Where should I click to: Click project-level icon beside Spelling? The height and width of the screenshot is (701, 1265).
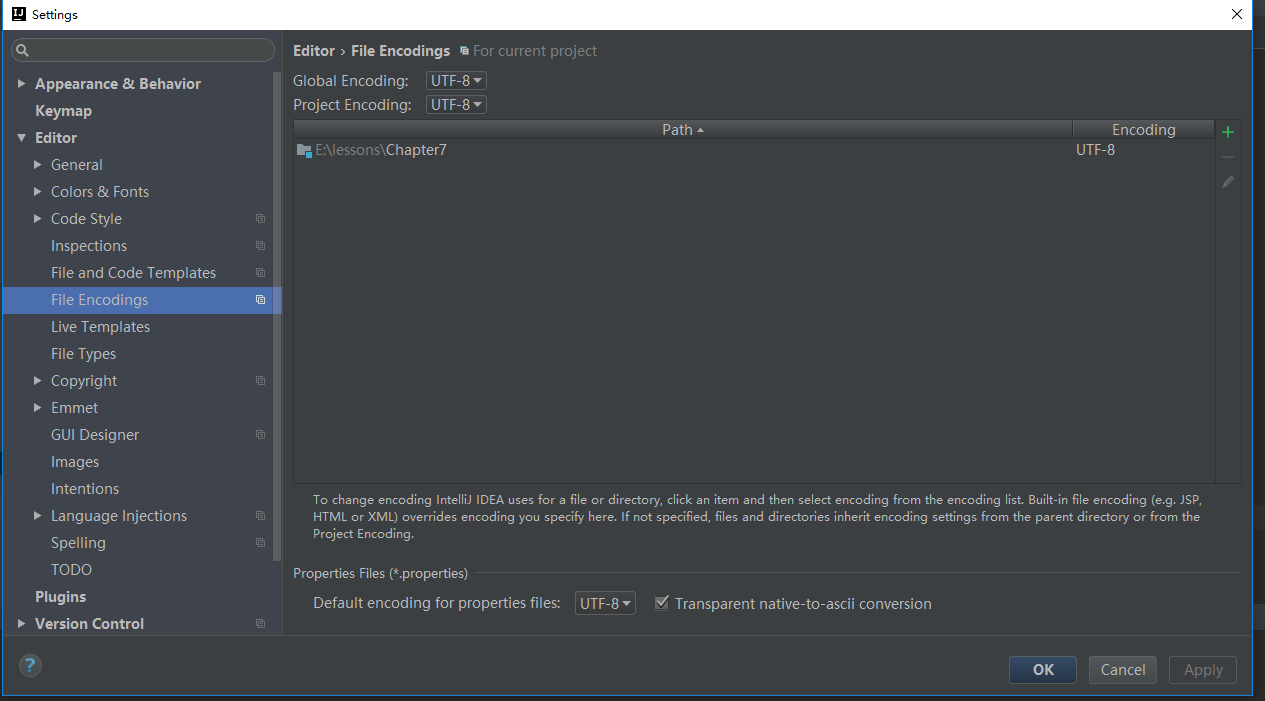tap(260, 543)
